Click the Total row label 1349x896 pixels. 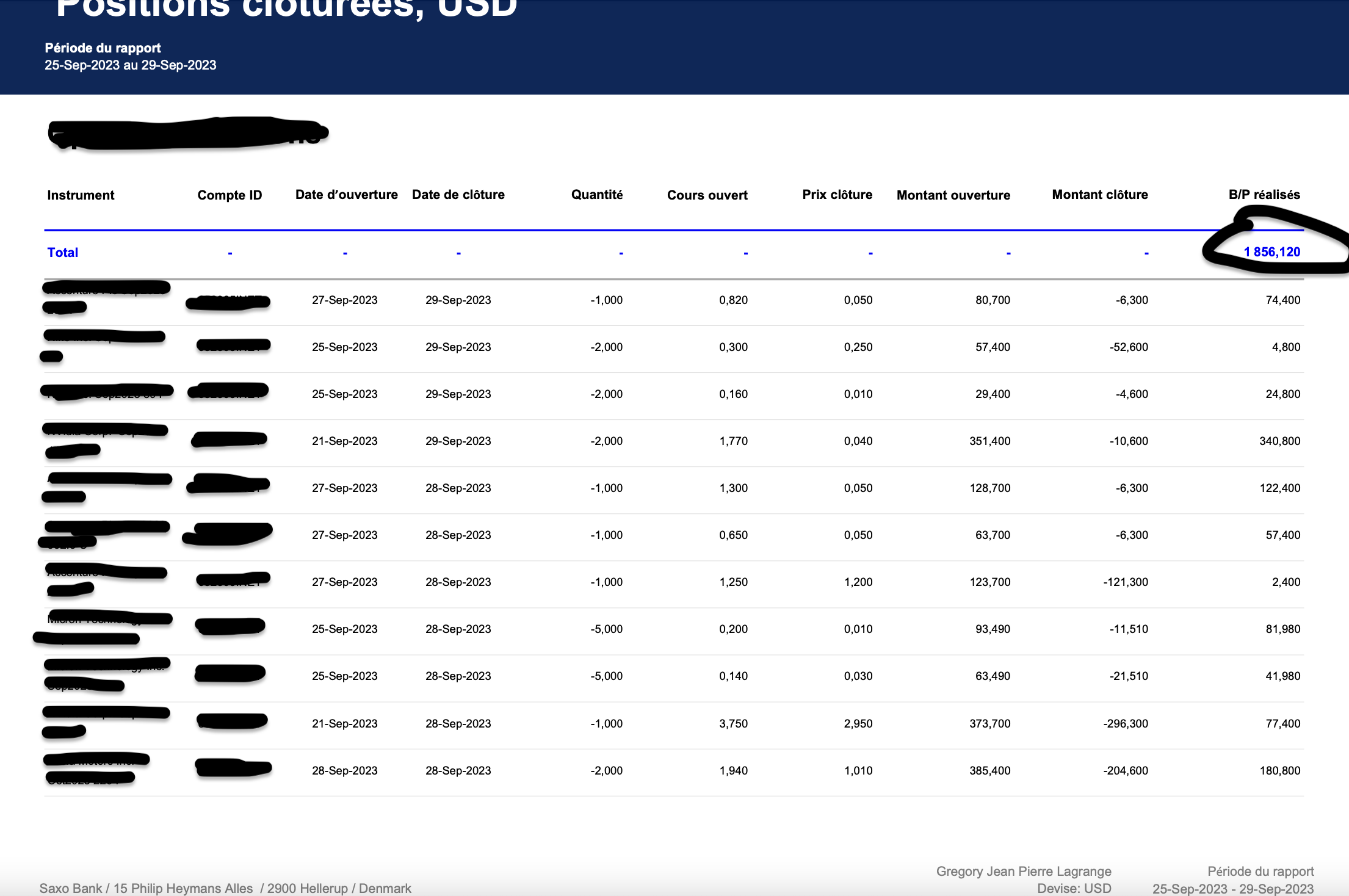pos(63,253)
